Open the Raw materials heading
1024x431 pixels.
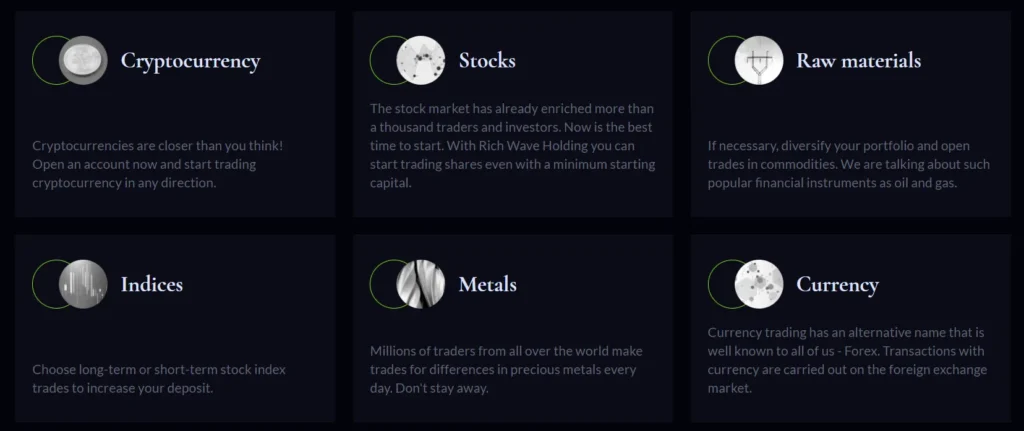point(858,61)
